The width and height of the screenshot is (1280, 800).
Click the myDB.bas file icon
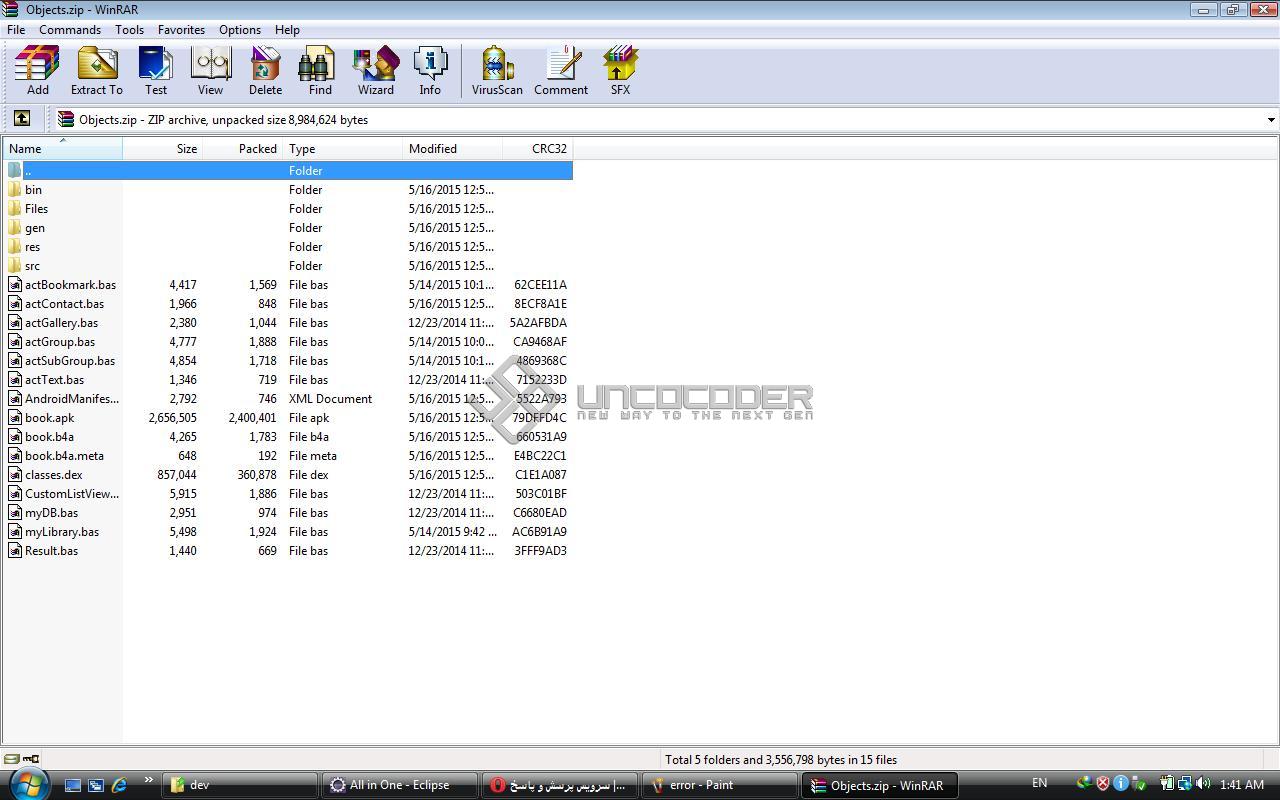[15, 512]
